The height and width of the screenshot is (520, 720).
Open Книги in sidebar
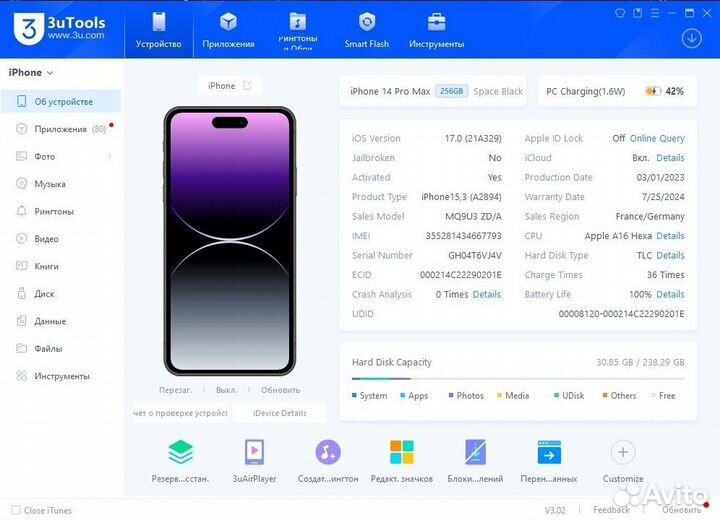tap(61, 266)
